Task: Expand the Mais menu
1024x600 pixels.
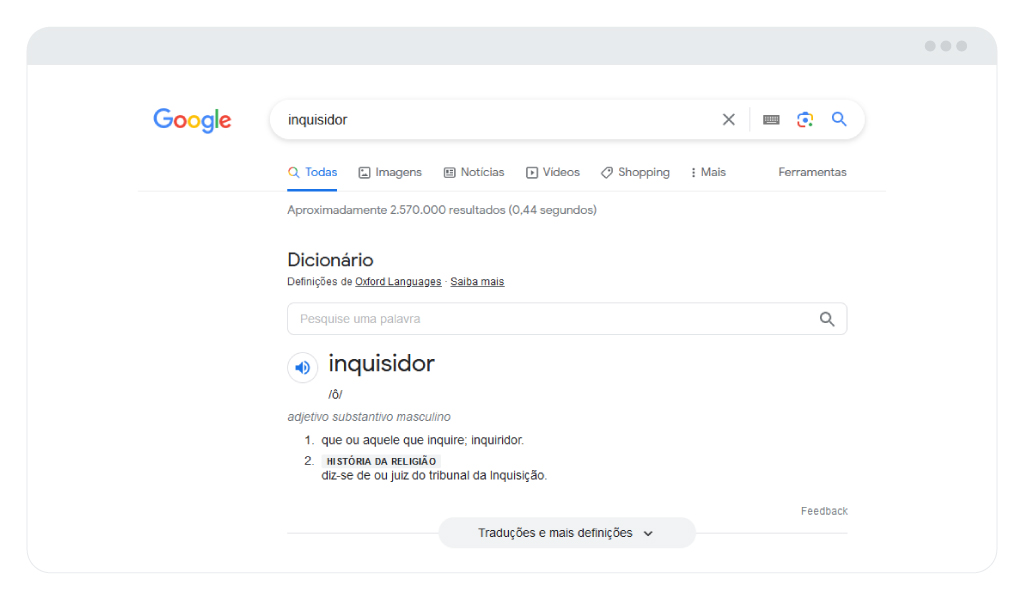Action: tap(708, 172)
